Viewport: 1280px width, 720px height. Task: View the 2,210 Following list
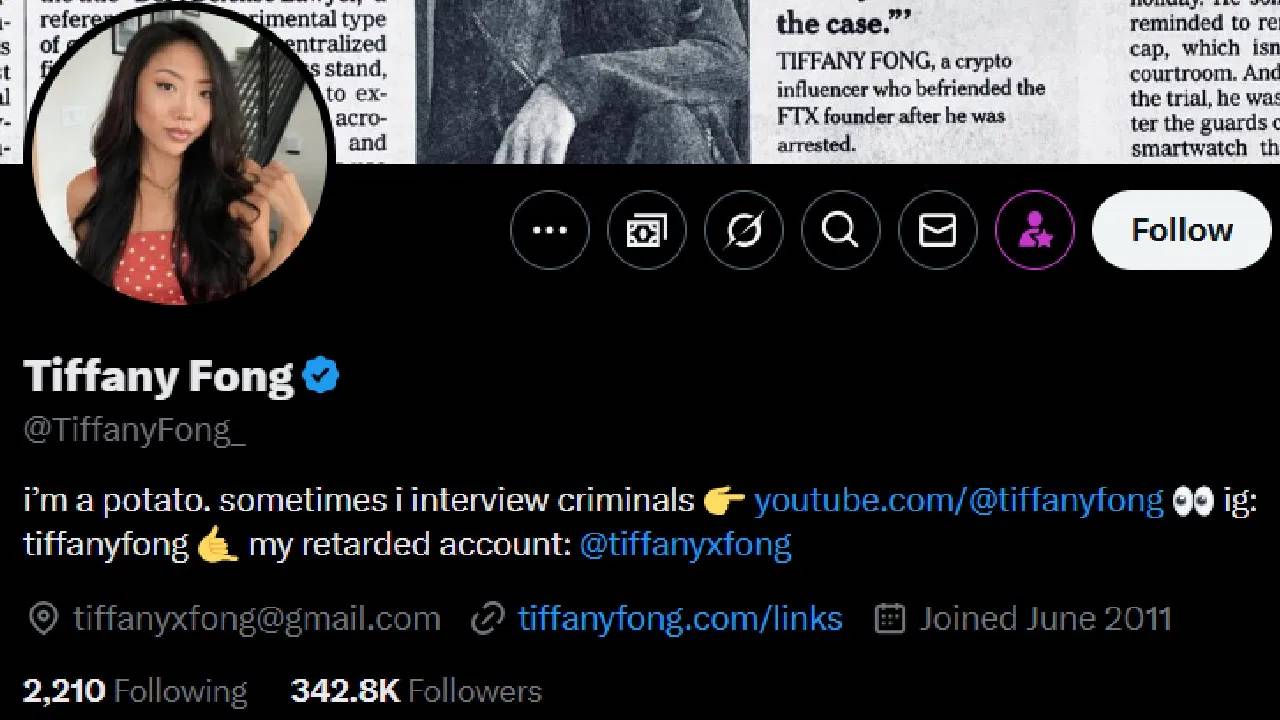[134, 691]
